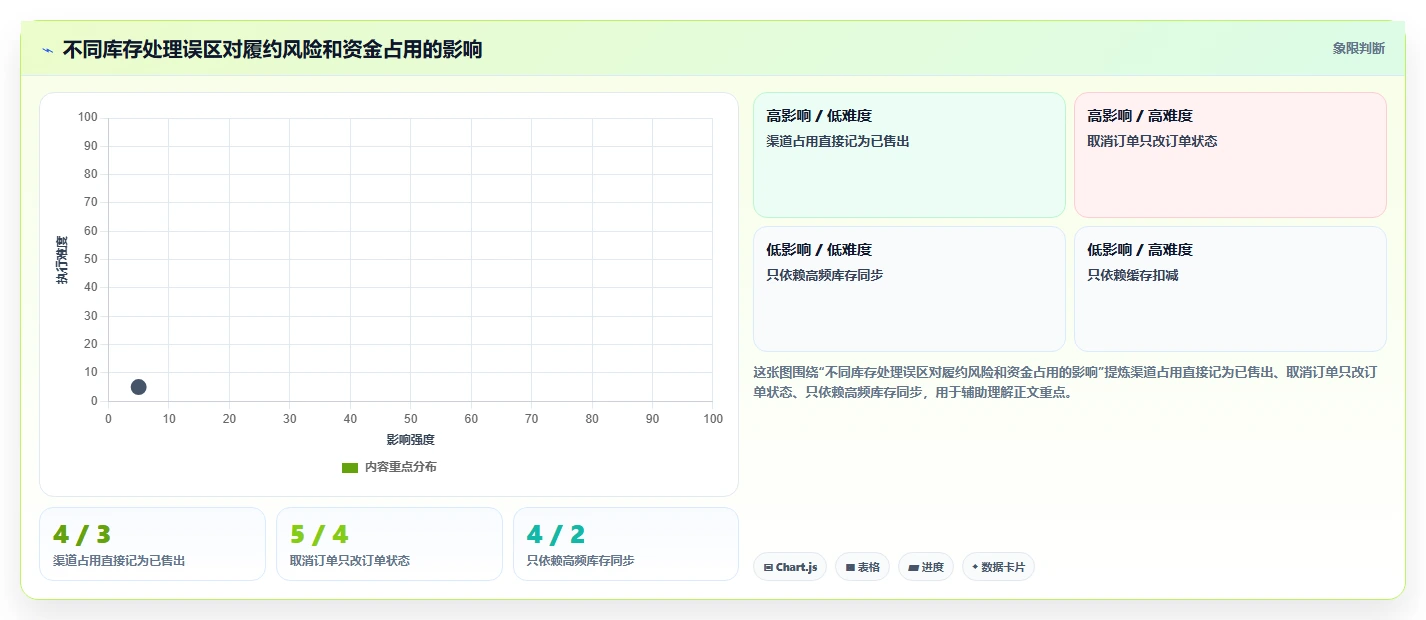
Task: Click the x-axis value 50
Action: click(x=411, y=419)
